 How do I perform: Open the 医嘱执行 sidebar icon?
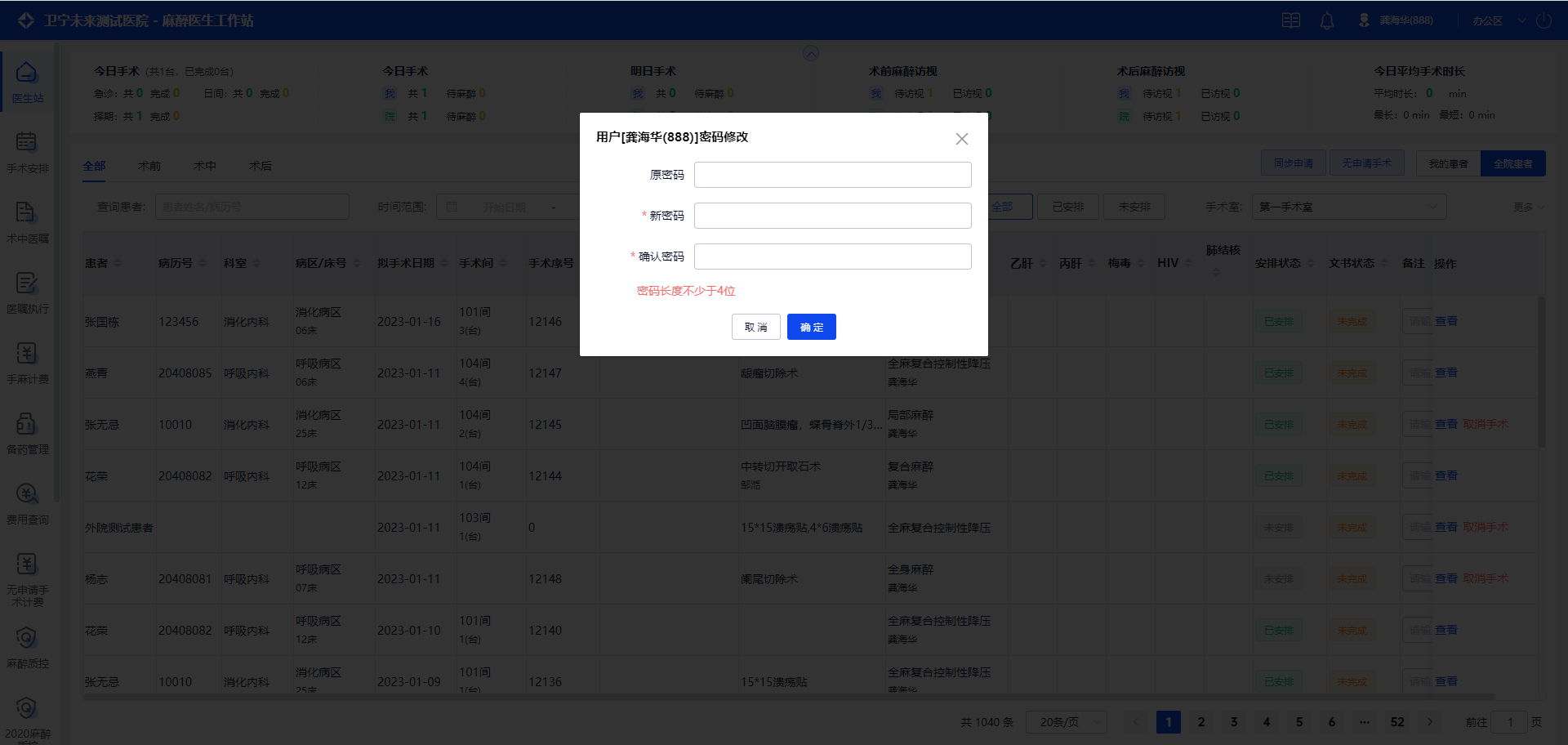(x=27, y=283)
